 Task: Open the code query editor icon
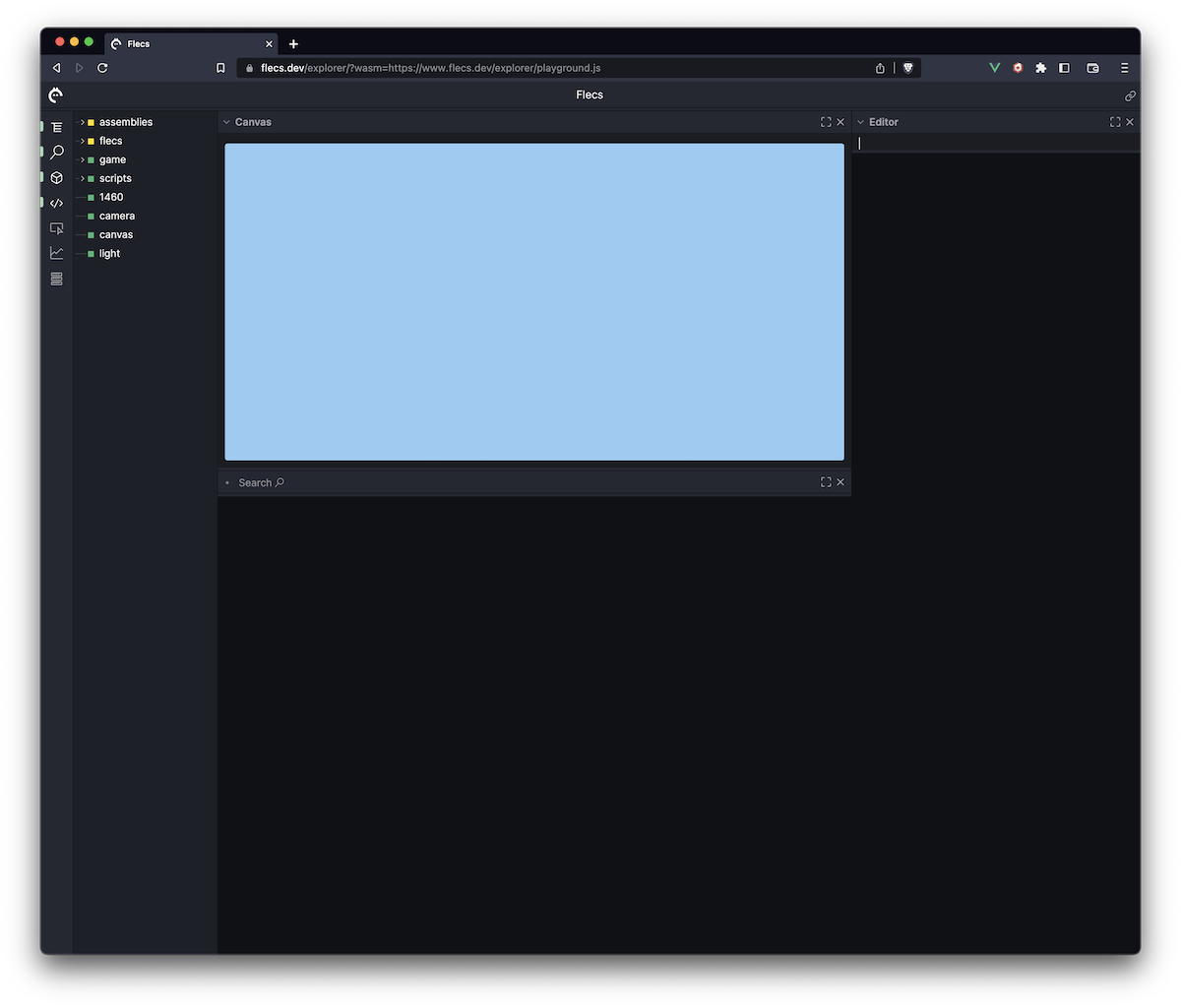tap(56, 203)
